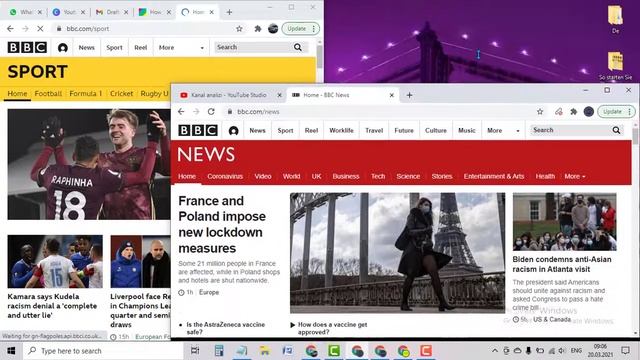This screenshot has height=360, width=640.
Task: Bookmark bbc.com/news with the star icon
Action: click(540, 111)
